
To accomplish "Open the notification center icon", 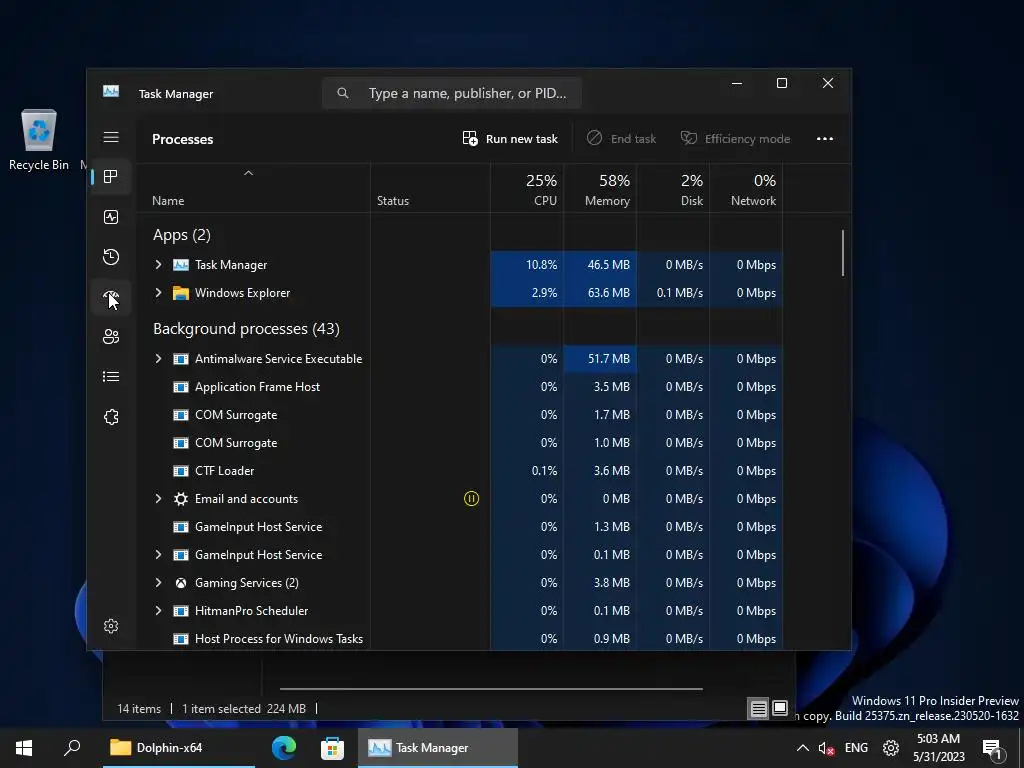I will pos(994,749).
